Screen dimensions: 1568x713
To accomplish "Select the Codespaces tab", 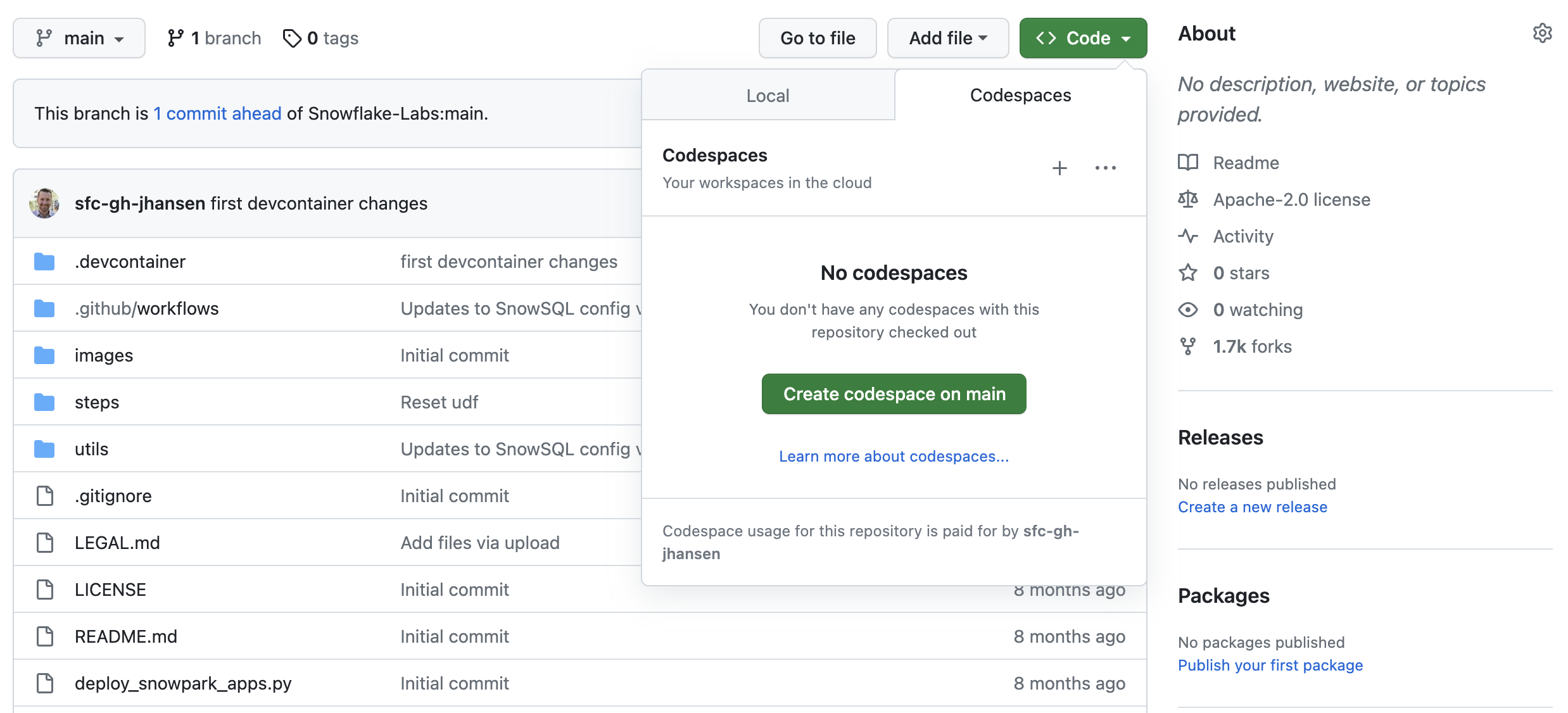I will pyautogui.click(x=1020, y=95).
